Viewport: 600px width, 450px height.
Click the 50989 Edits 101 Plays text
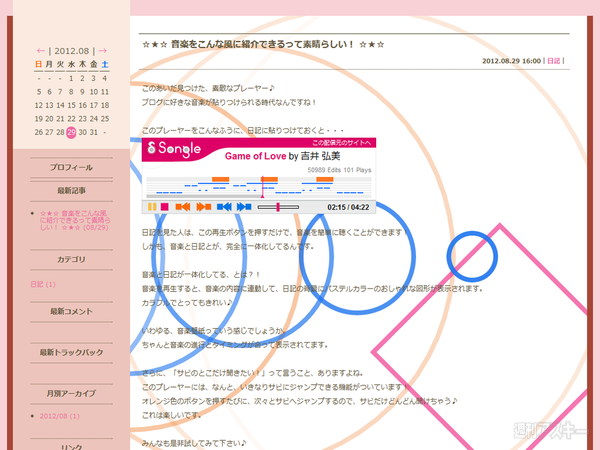[339, 170]
